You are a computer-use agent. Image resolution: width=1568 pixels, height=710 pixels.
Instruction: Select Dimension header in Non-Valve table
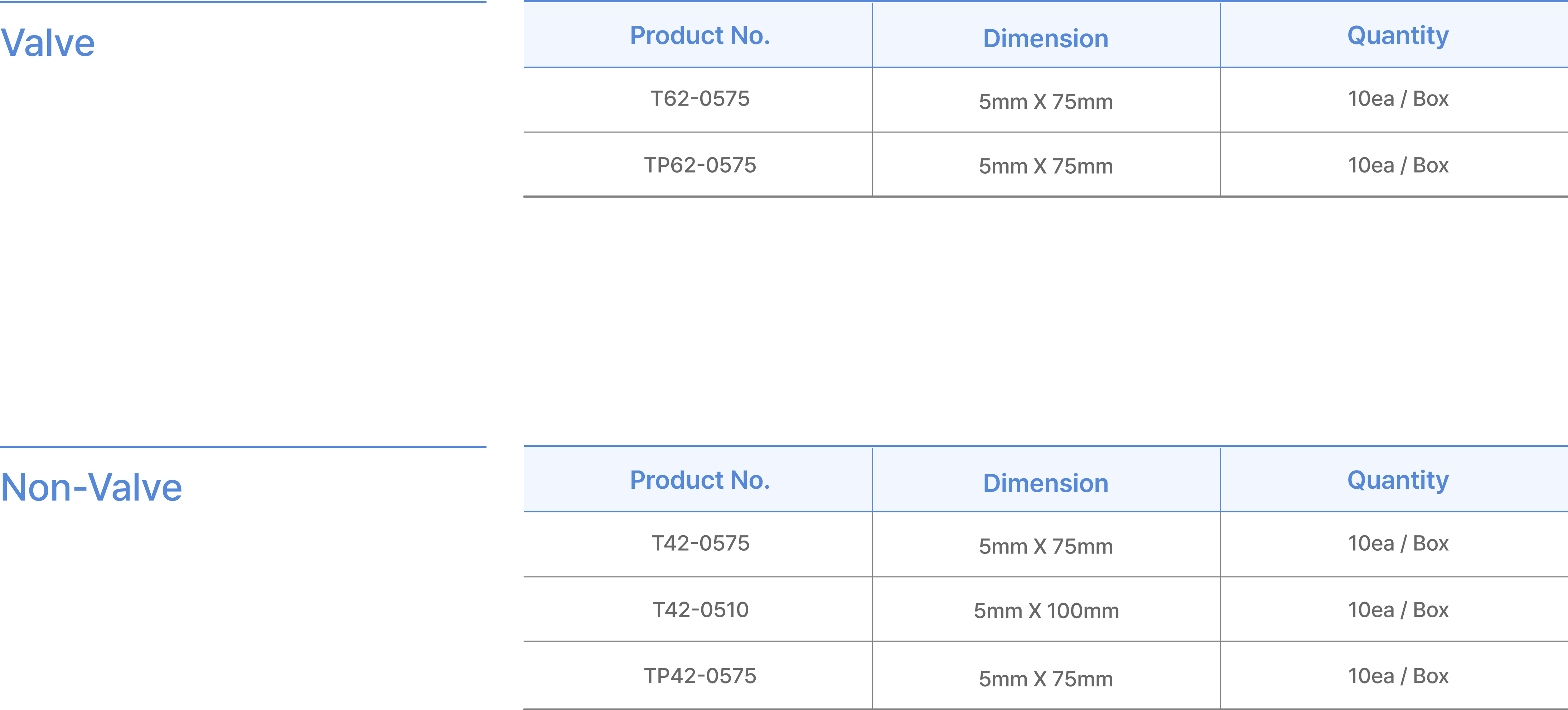(1045, 483)
